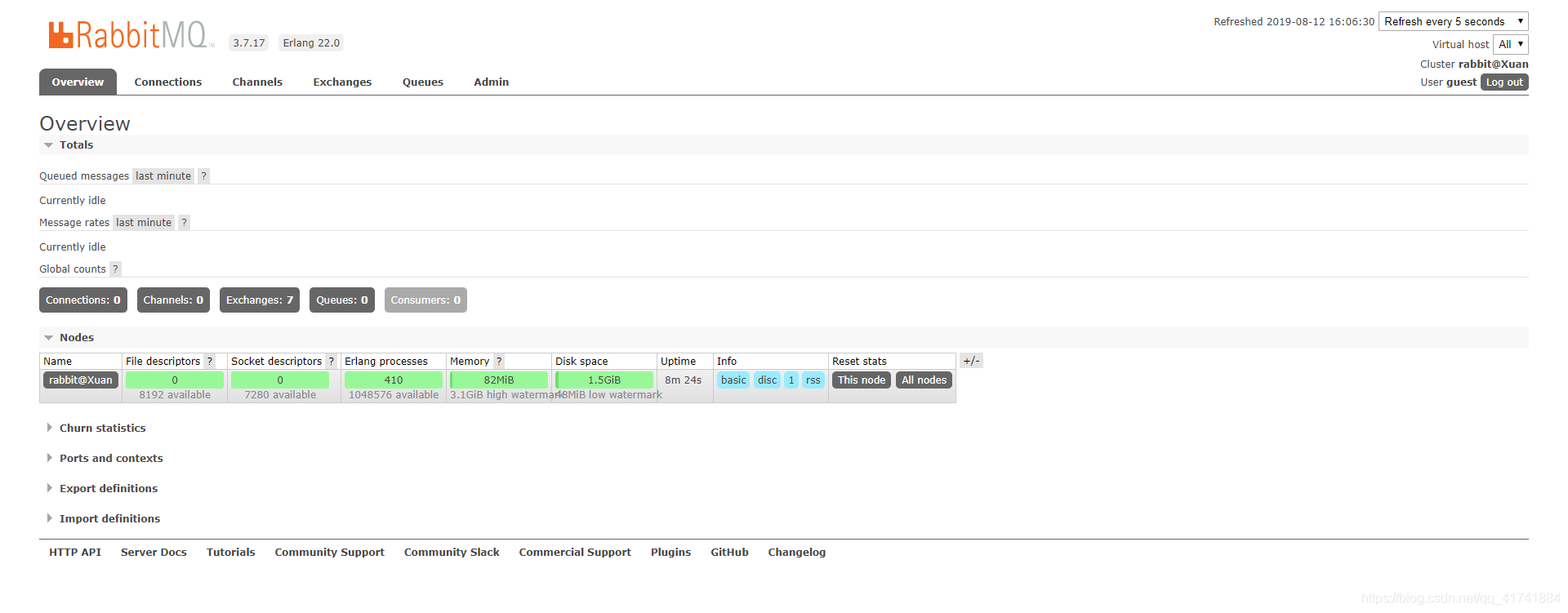Switch to the Exchanges tab
This screenshot has height=613, width=1568.
tap(342, 82)
